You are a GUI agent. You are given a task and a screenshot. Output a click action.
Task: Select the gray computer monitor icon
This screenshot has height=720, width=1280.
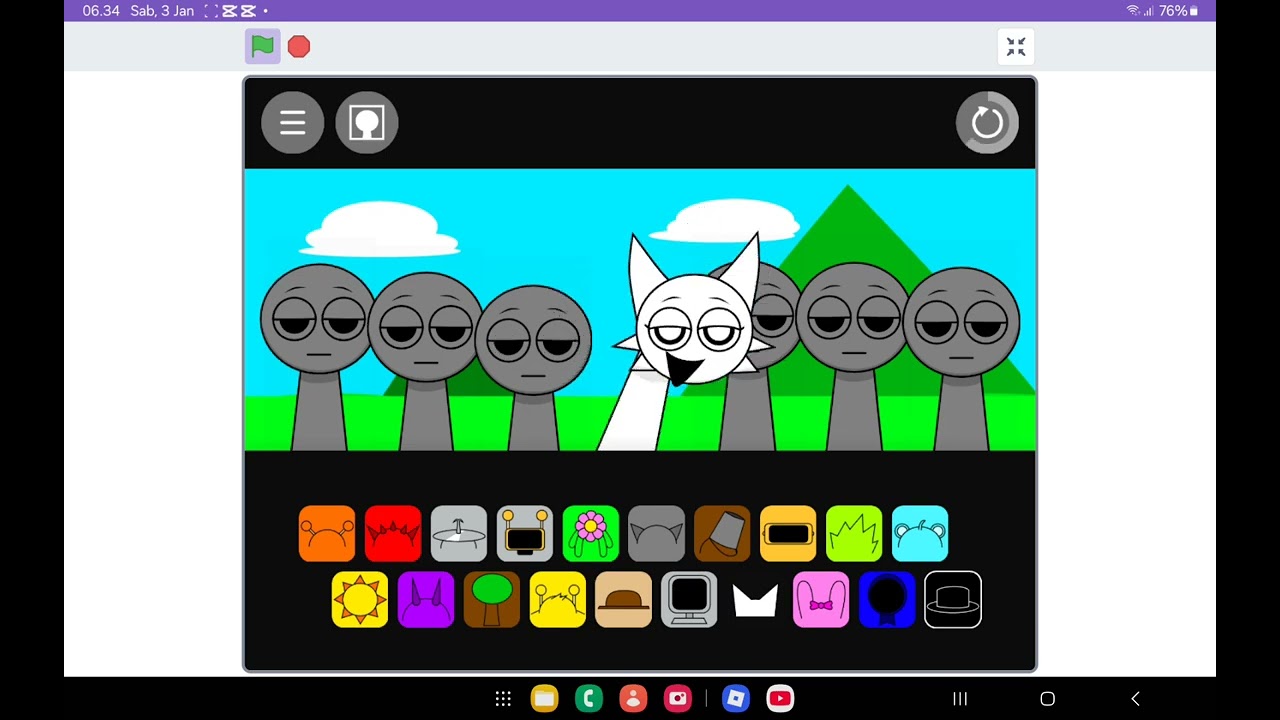[x=689, y=599]
